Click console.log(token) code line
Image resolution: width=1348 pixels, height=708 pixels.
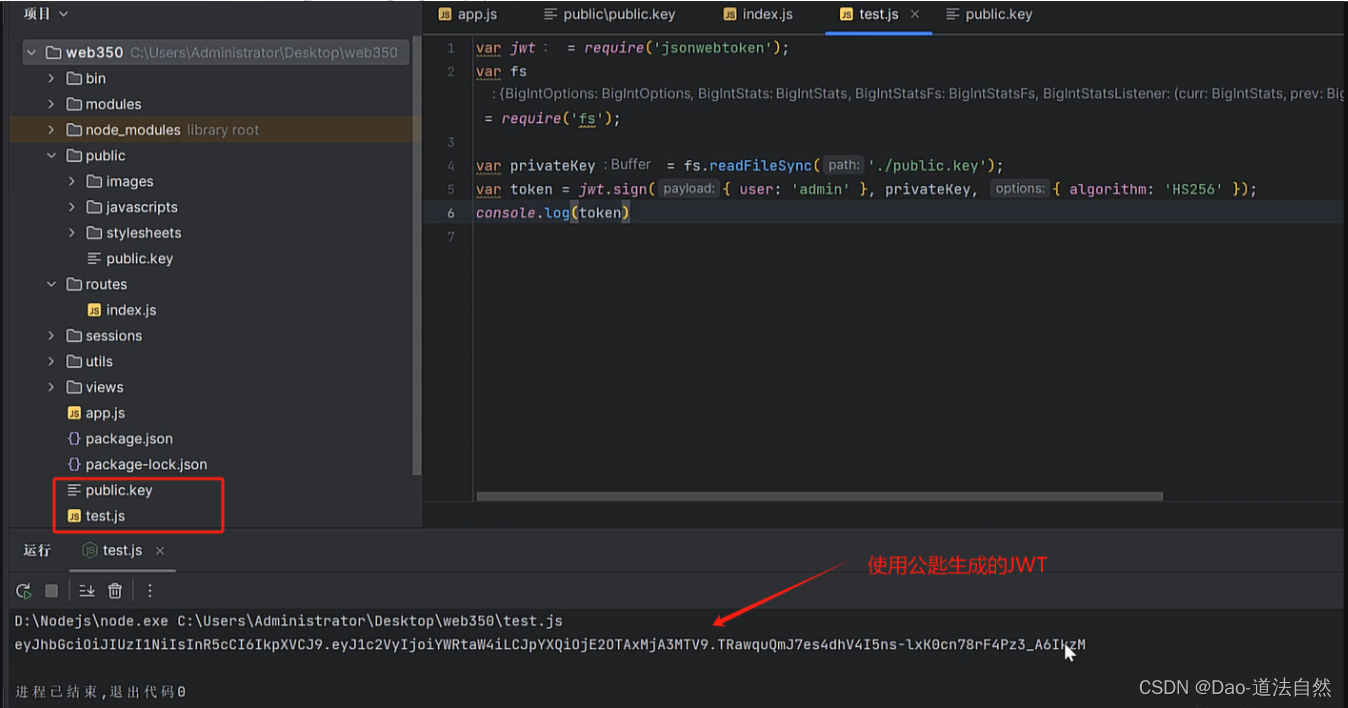[x=553, y=213]
